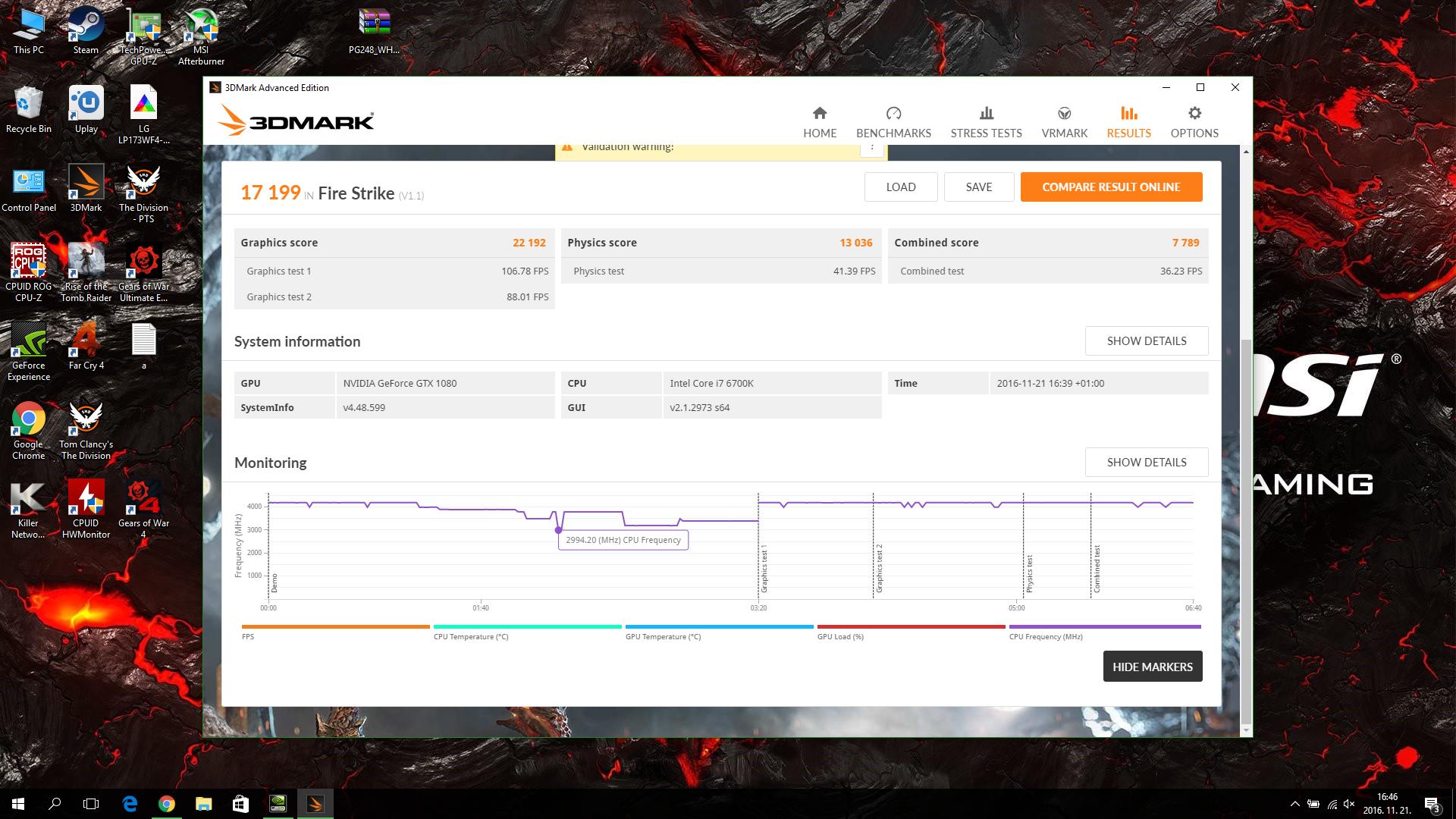Screen dimensions: 1456x819
Task: Click the 3DMark window vertical scrollbar
Action: tap(1245, 531)
